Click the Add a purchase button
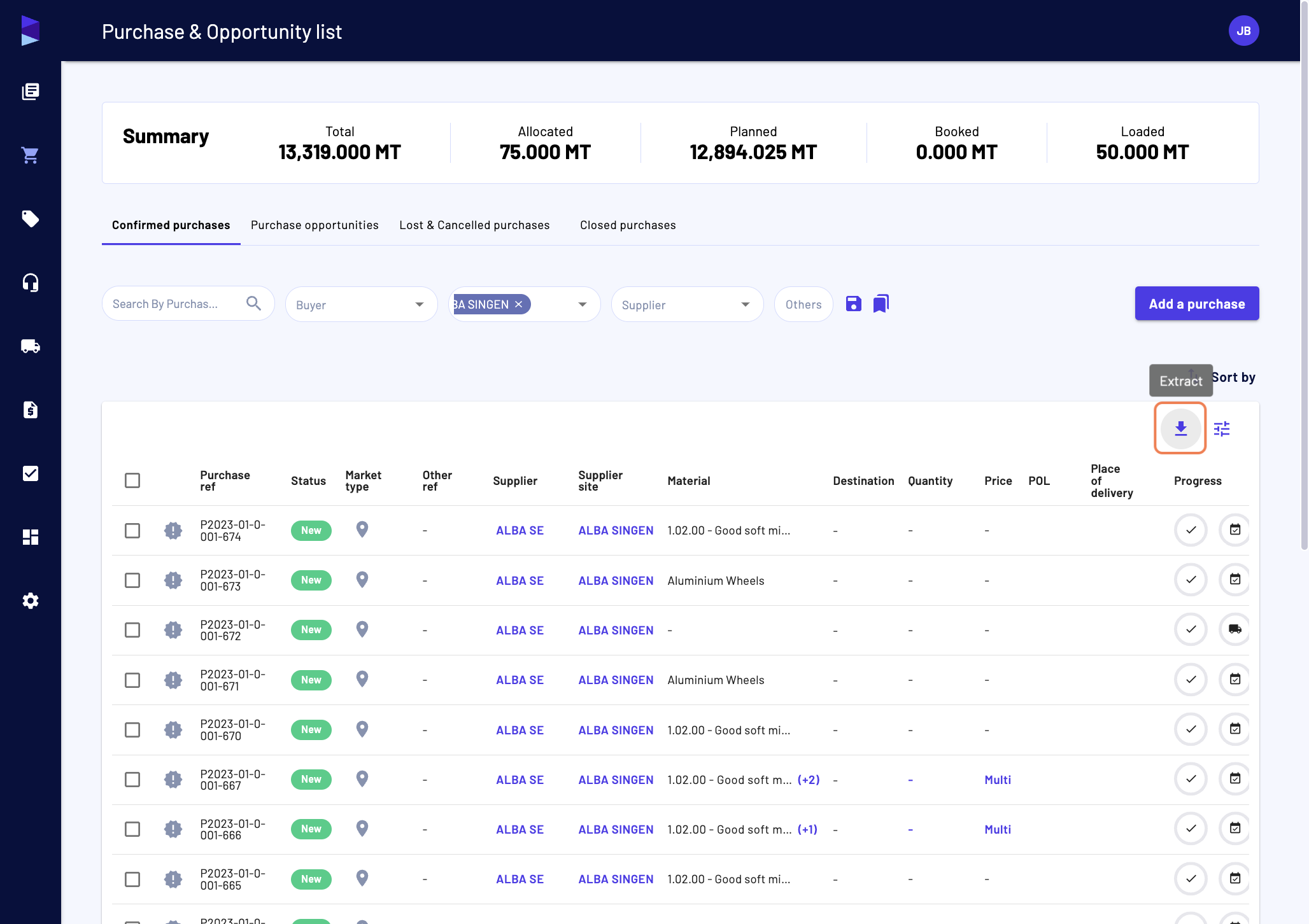Screen dimensions: 1309x924 pyautogui.click(x=1196, y=304)
